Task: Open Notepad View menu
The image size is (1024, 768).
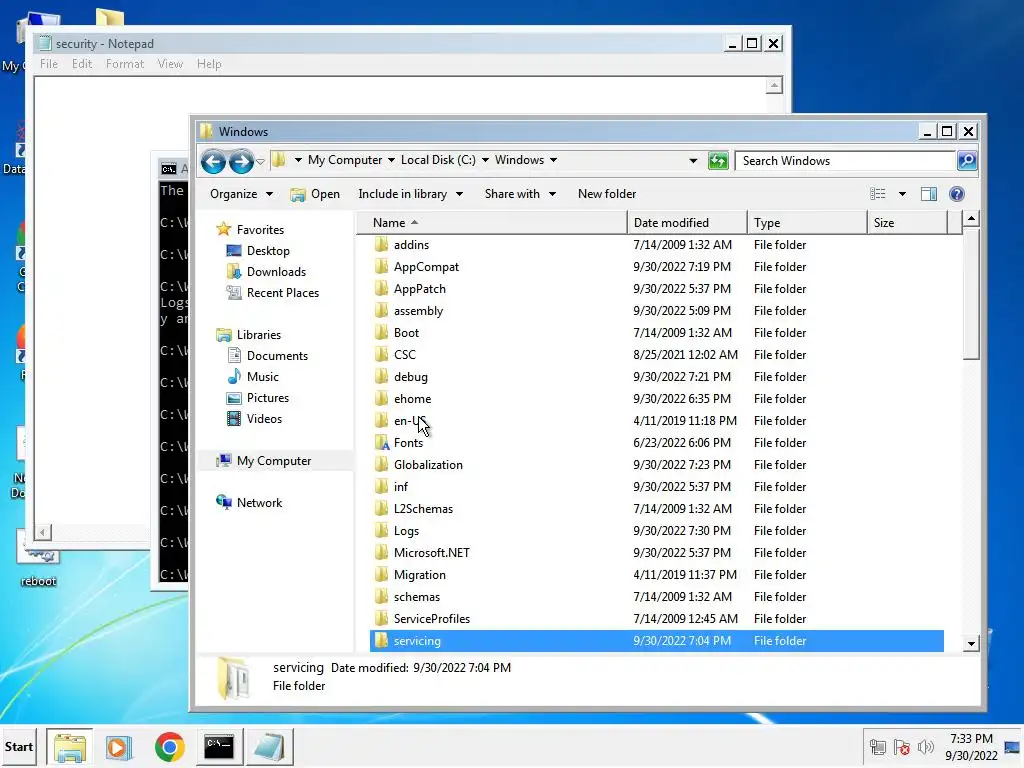Action: coord(170,64)
